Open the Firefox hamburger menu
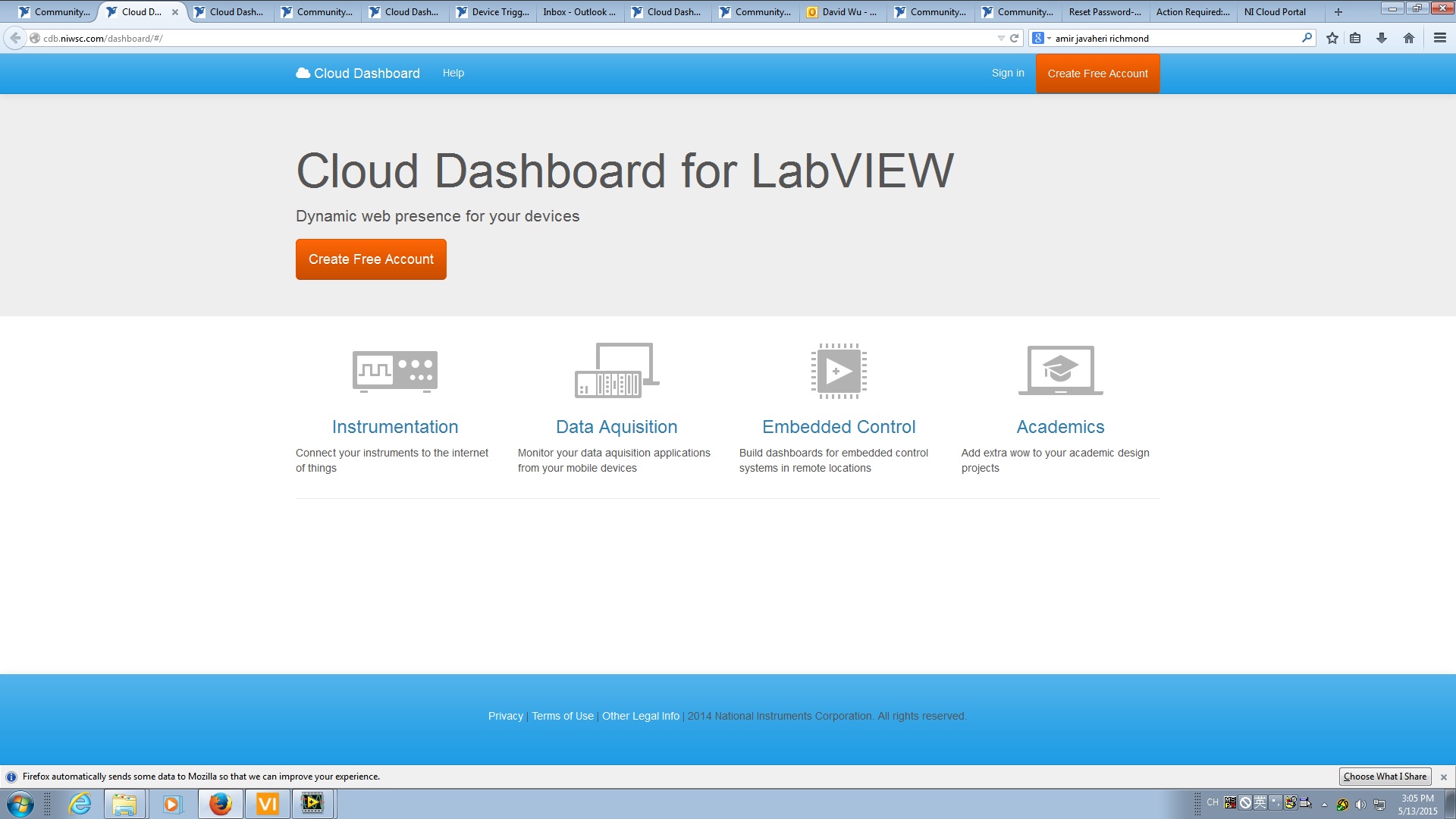 click(1439, 38)
